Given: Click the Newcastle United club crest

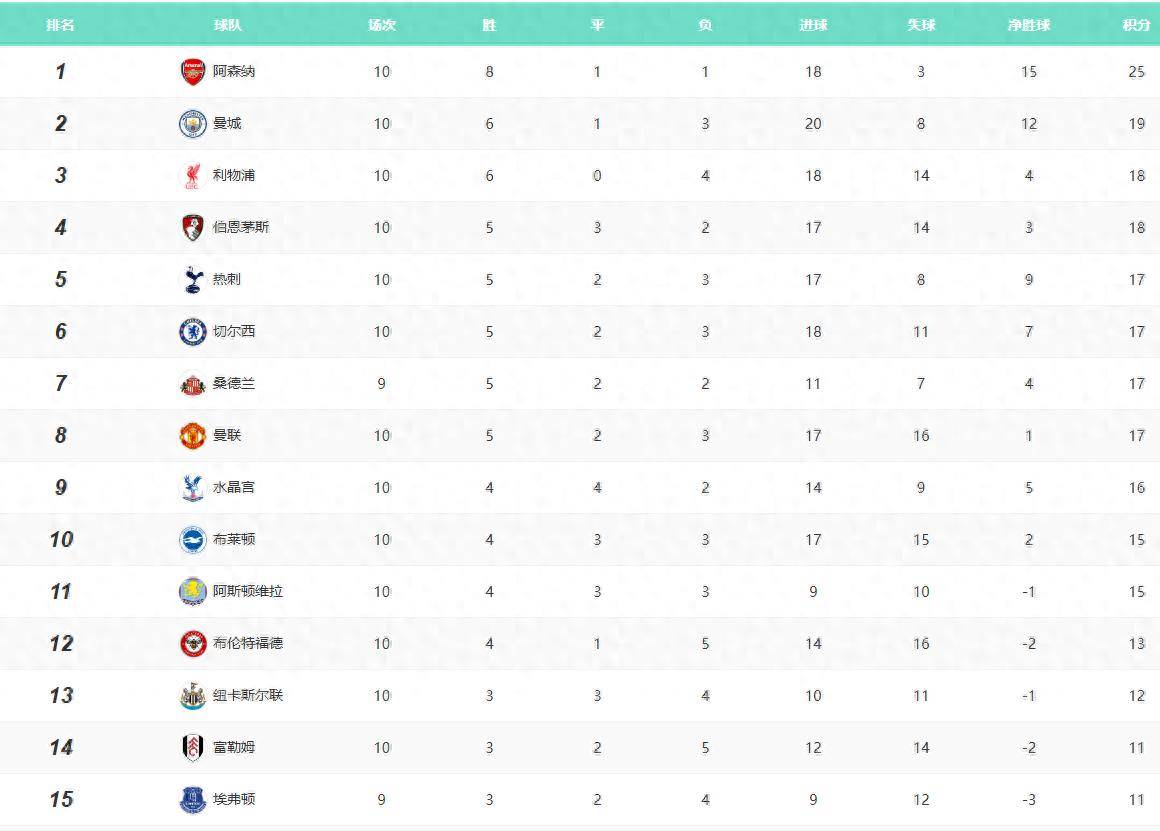Looking at the screenshot, I should [x=192, y=696].
